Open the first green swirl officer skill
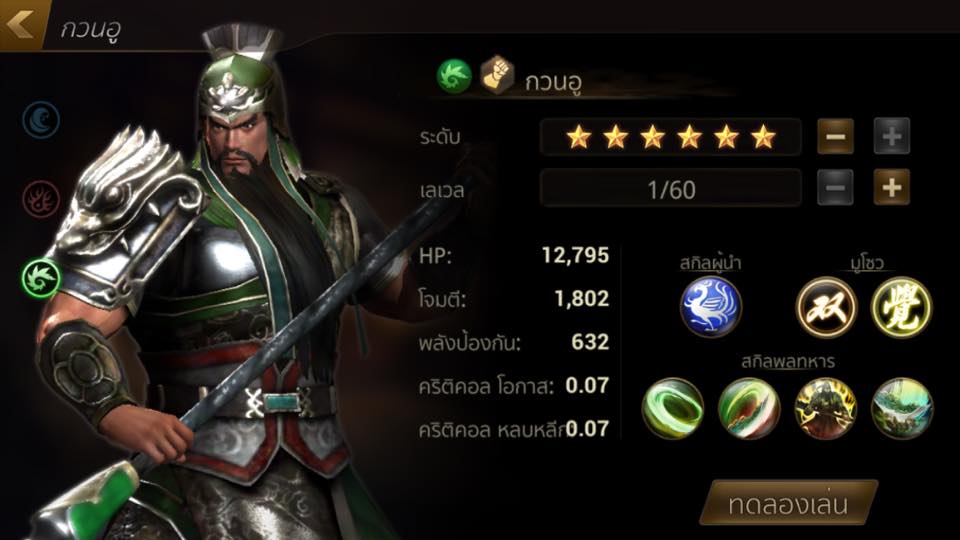The height and width of the screenshot is (540, 960). [x=672, y=408]
